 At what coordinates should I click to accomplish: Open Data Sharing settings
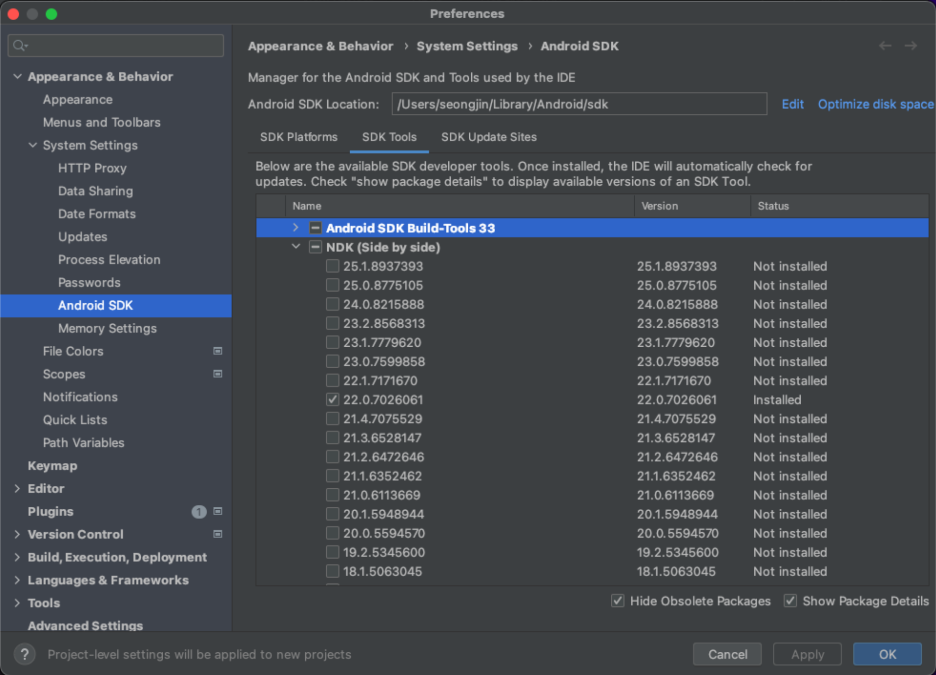point(96,191)
